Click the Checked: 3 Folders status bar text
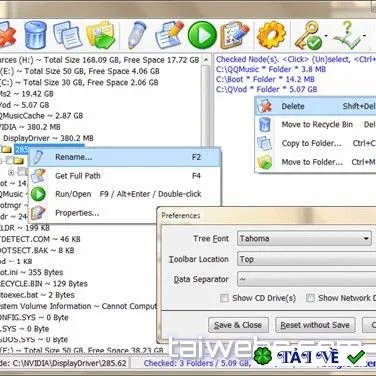The height and width of the screenshot is (376, 376). click(197, 363)
